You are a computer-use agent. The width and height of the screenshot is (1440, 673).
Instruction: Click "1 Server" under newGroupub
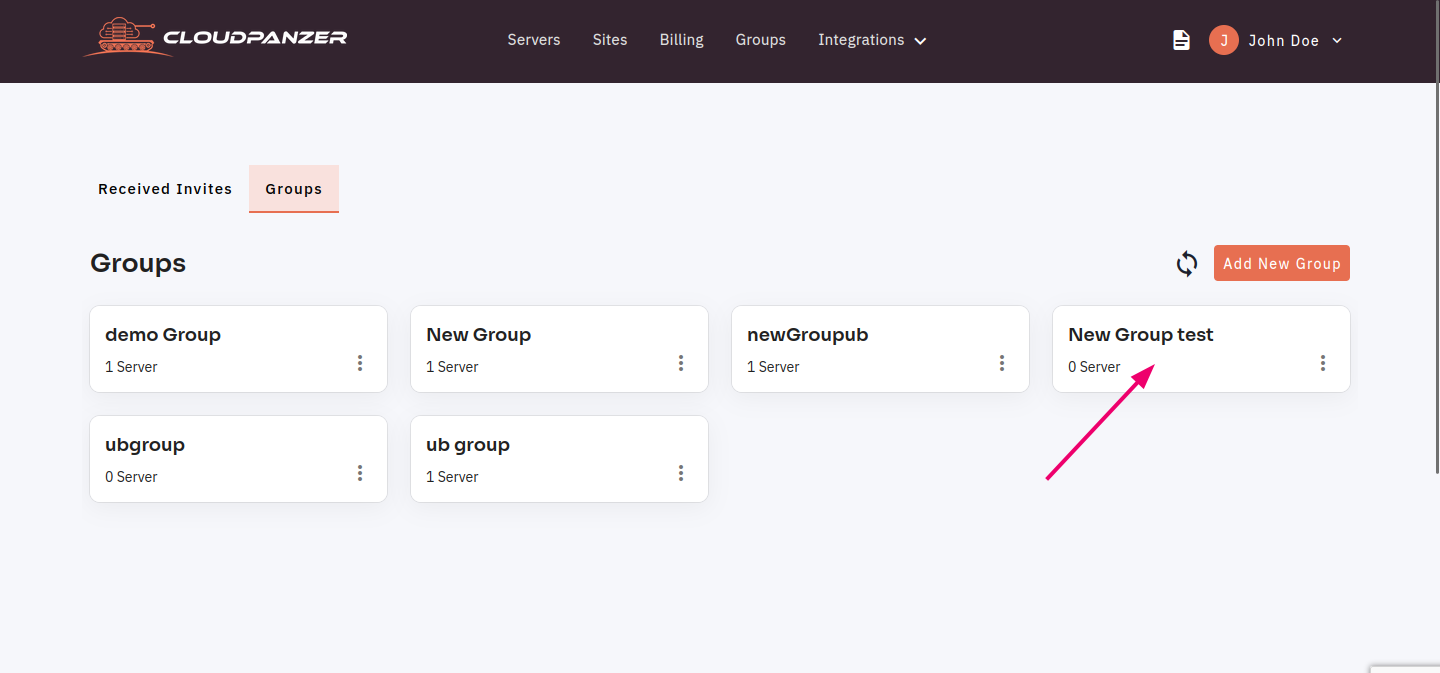[x=773, y=367]
